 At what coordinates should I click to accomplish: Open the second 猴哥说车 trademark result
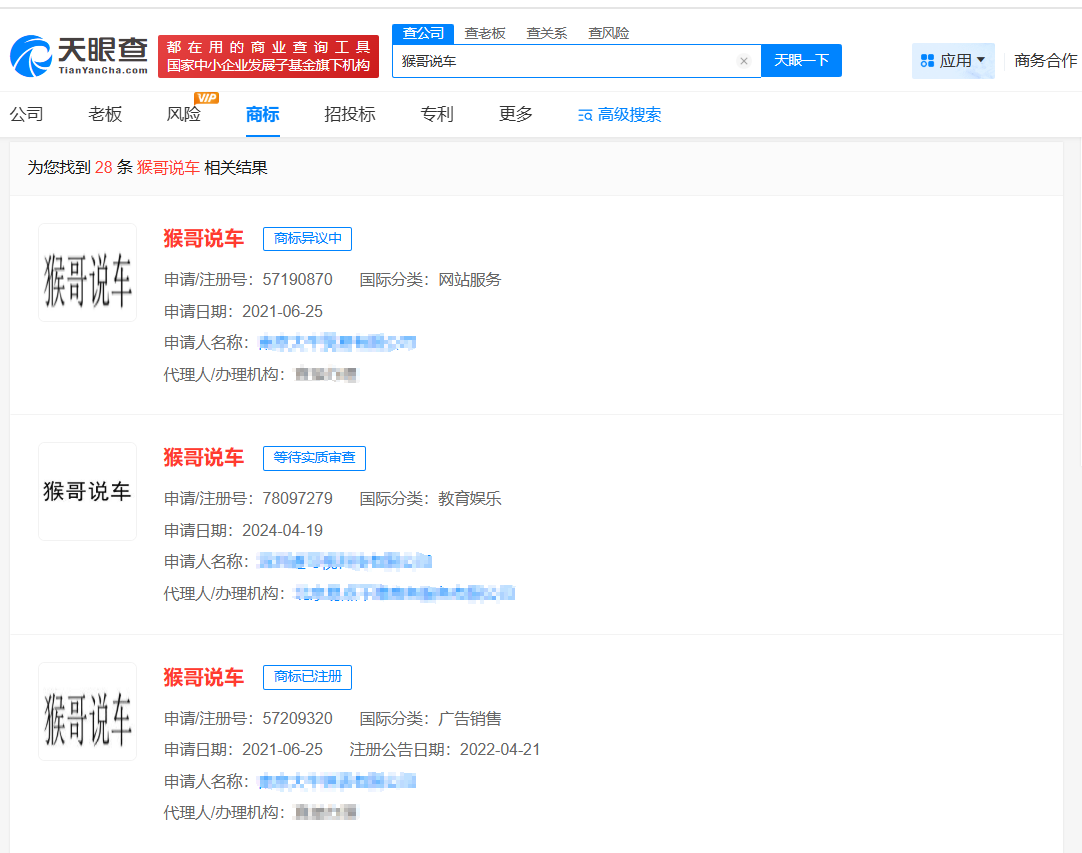coord(203,458)
